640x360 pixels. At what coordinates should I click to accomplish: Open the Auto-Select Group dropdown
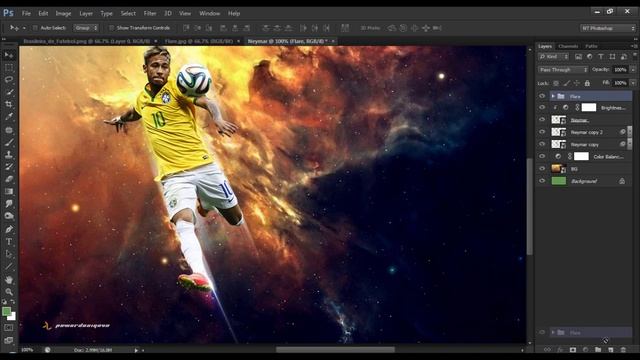(x=86, y=28)
